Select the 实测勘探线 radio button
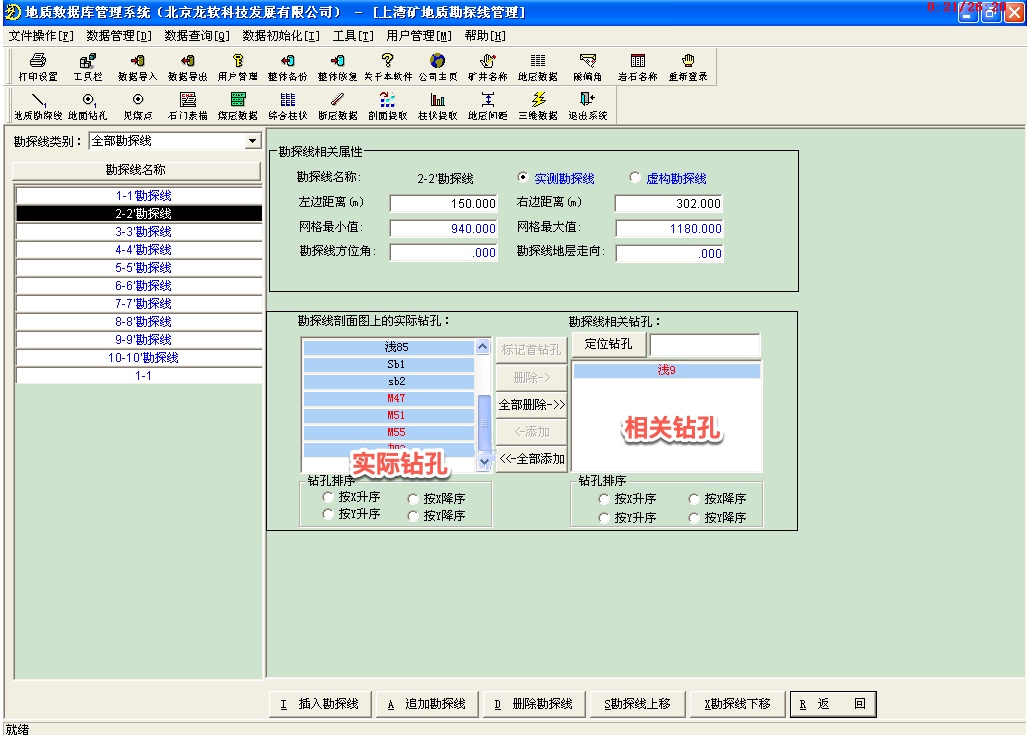 523,178
